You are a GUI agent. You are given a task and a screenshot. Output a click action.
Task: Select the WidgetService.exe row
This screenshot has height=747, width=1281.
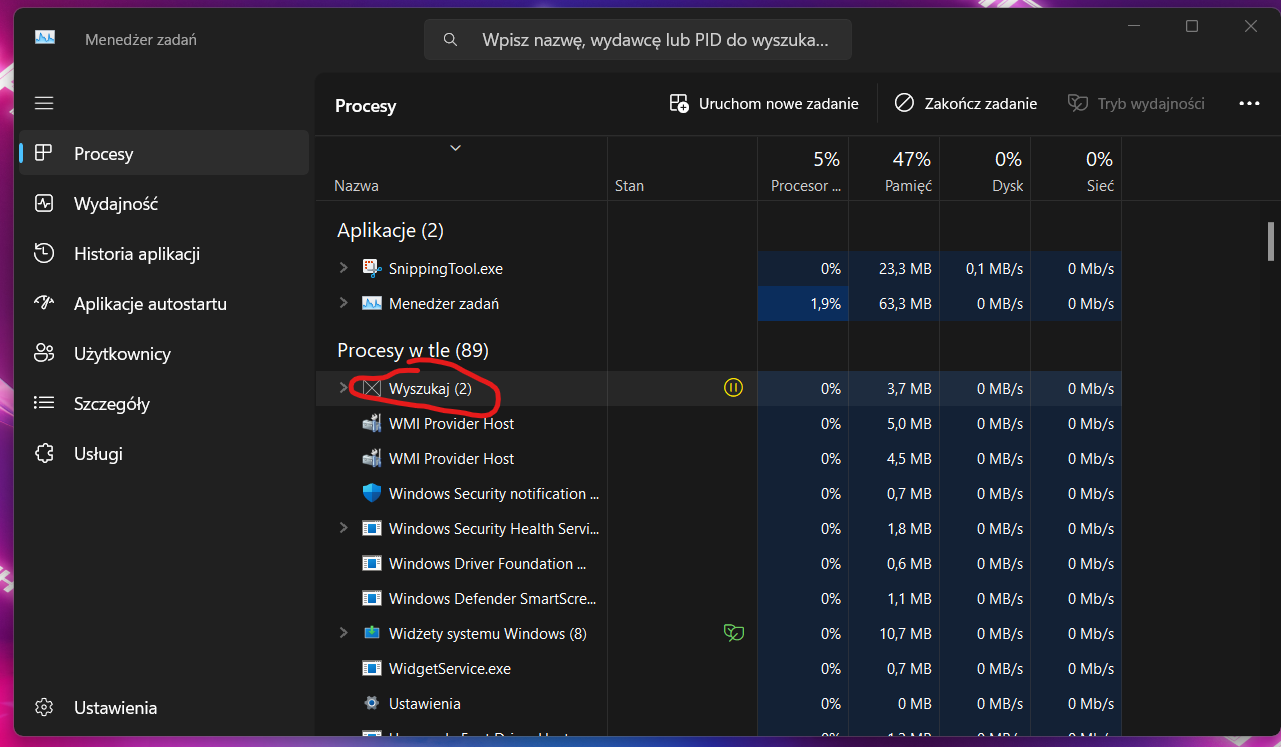(718, 668)
